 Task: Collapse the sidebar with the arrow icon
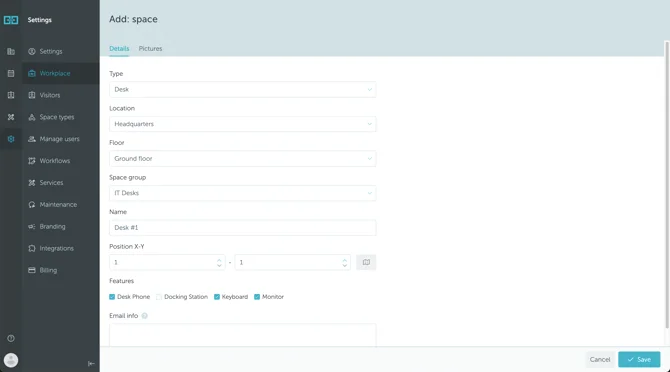(x=91, y=364)
